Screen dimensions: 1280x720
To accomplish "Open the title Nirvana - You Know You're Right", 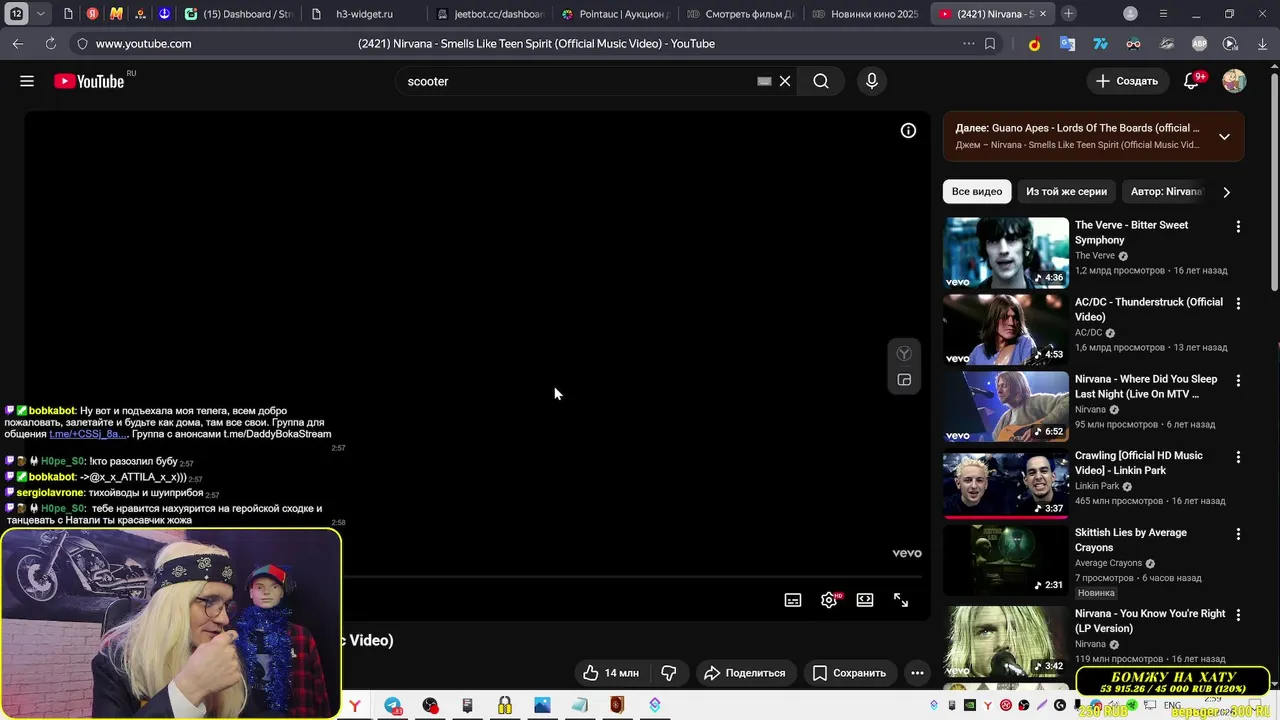I will [x=1150, y=621].
